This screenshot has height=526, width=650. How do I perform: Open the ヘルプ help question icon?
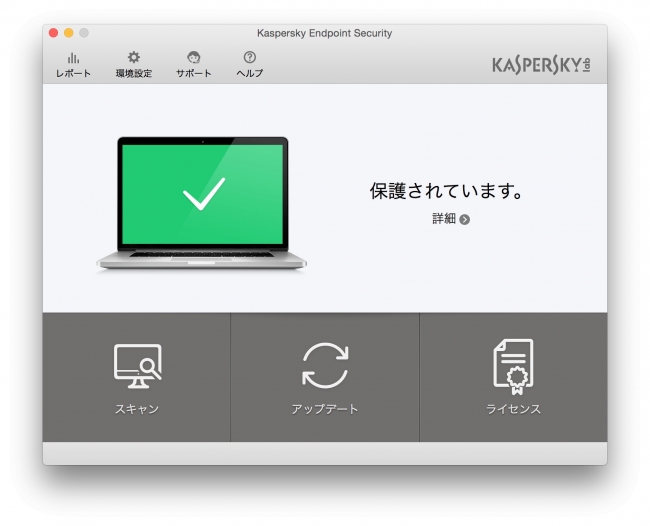point(250,57)
